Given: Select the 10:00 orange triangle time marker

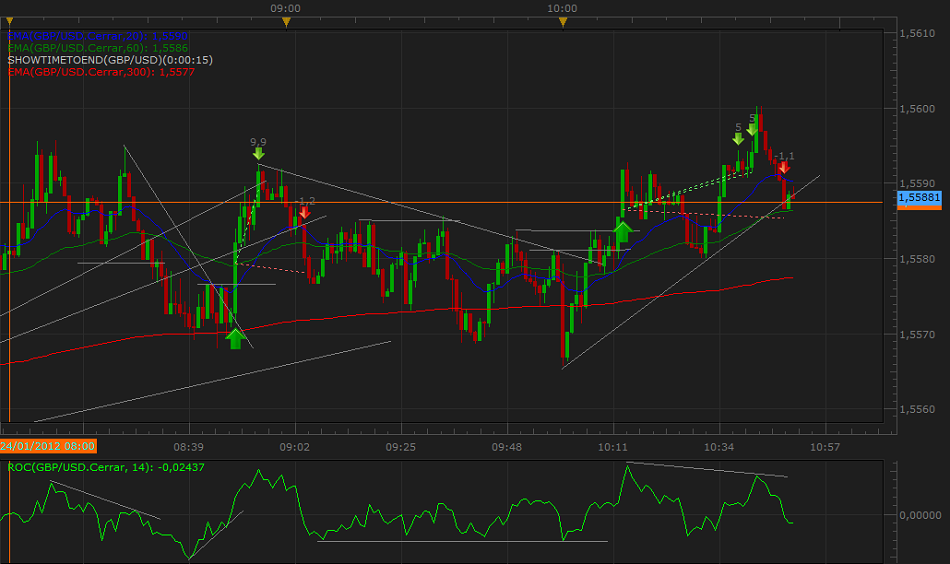Looking at the screenshot, I should tap(563, 21).
